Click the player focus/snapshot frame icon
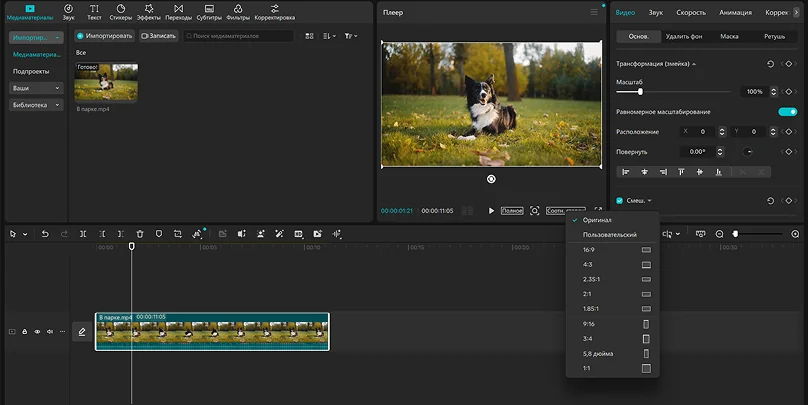Screen dimensions: 808x405 [x=534, y=210]
